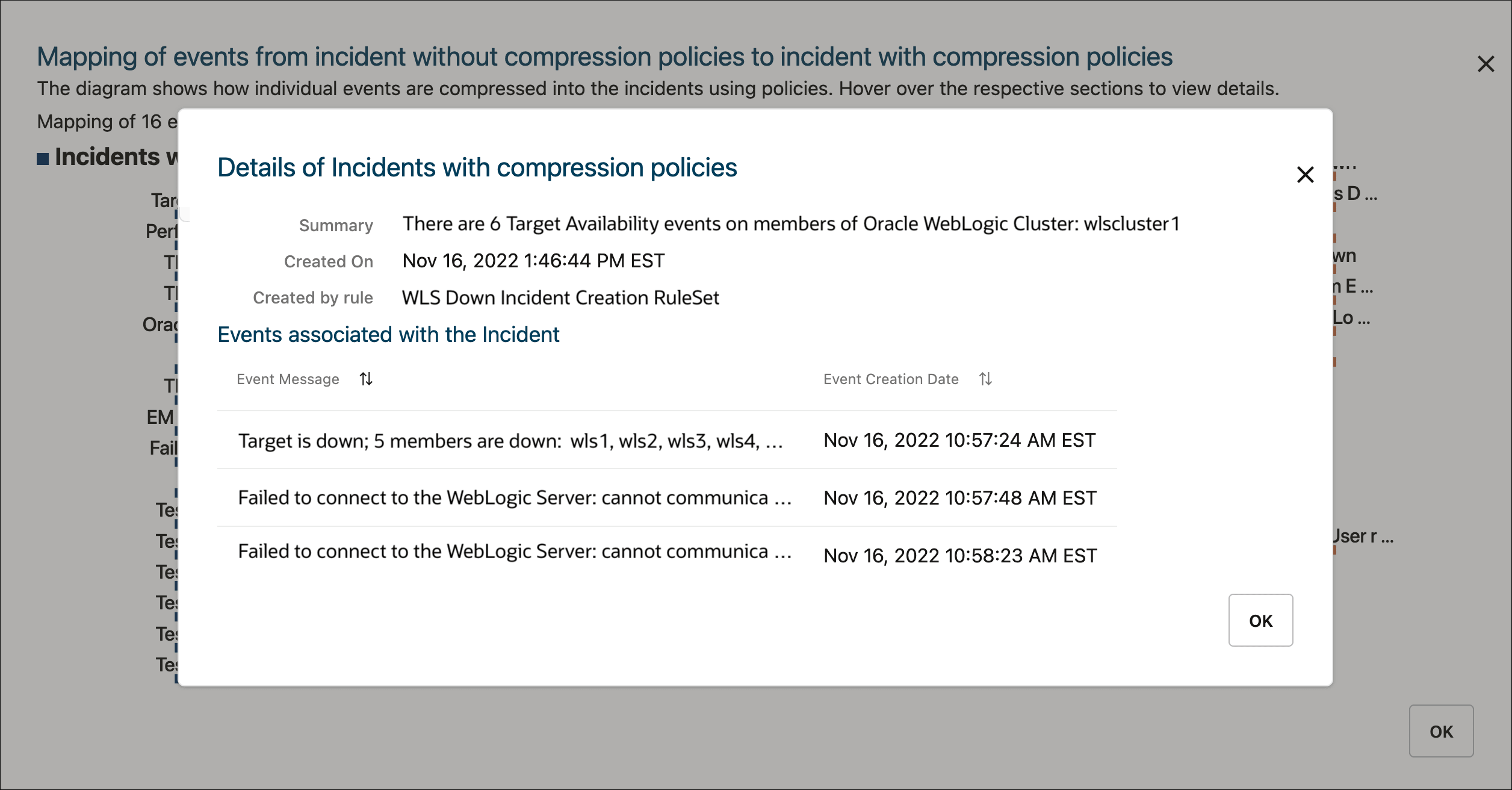1512x790 pixels.
Task: Sort the table by Event Message icon
Action: point(366,379)
